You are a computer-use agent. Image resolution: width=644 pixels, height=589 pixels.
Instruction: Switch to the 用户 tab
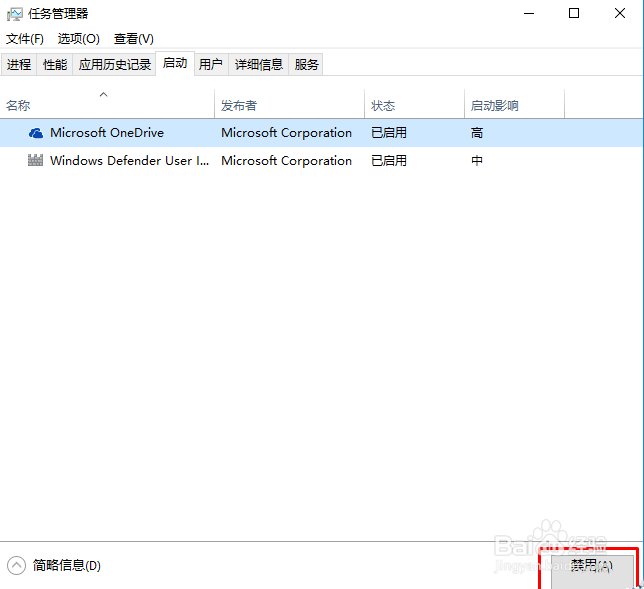(211, 64)
